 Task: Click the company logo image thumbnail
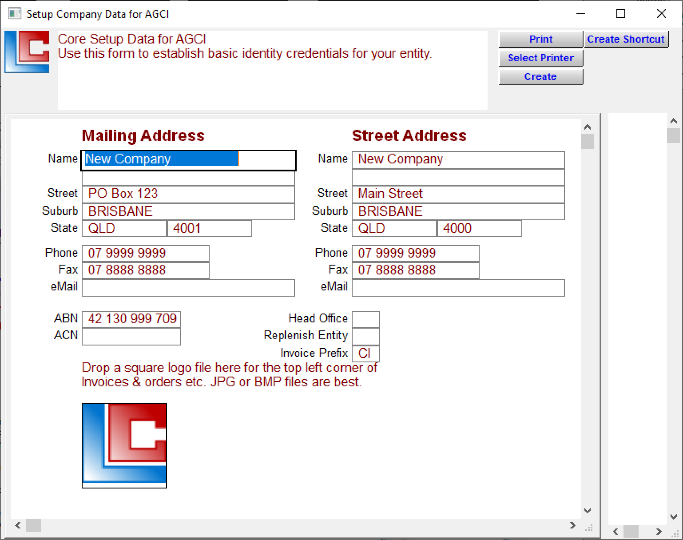click(x=124, y=445)
